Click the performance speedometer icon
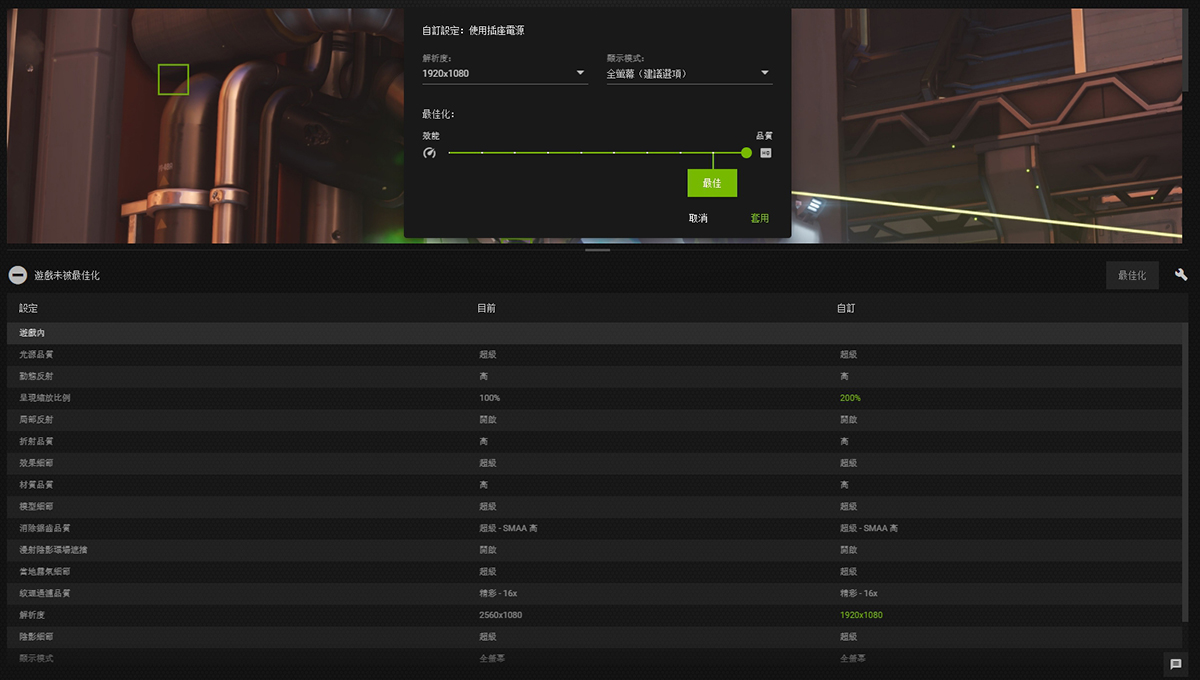The image size is (1200, 680). (429, 153)
